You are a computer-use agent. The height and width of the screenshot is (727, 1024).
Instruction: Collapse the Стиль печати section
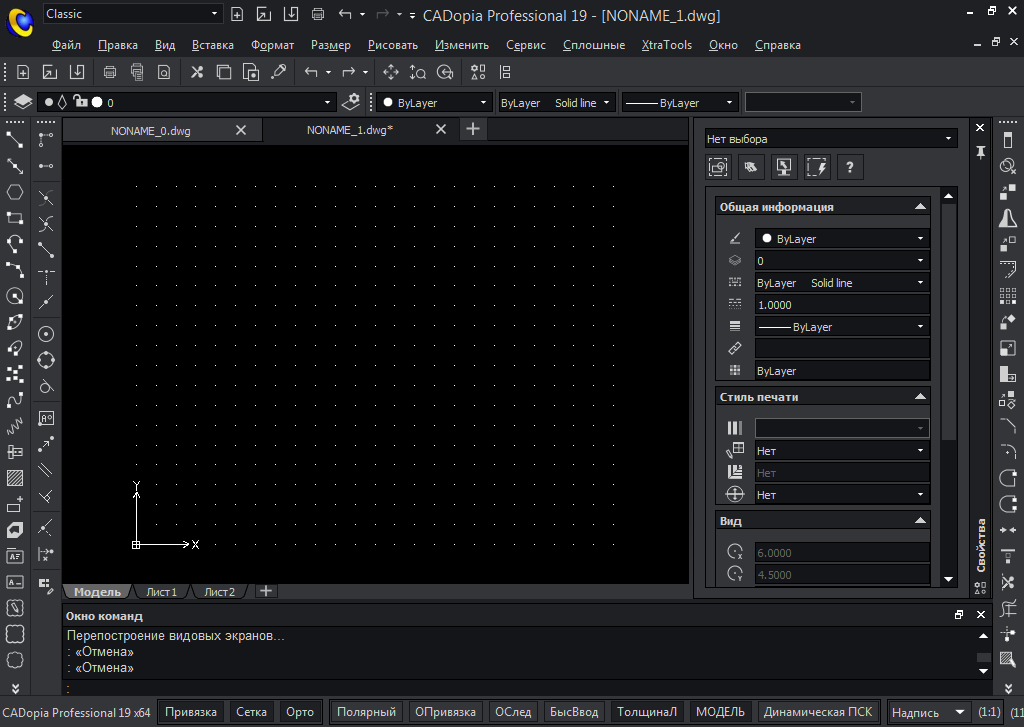(x=920, y=396)
